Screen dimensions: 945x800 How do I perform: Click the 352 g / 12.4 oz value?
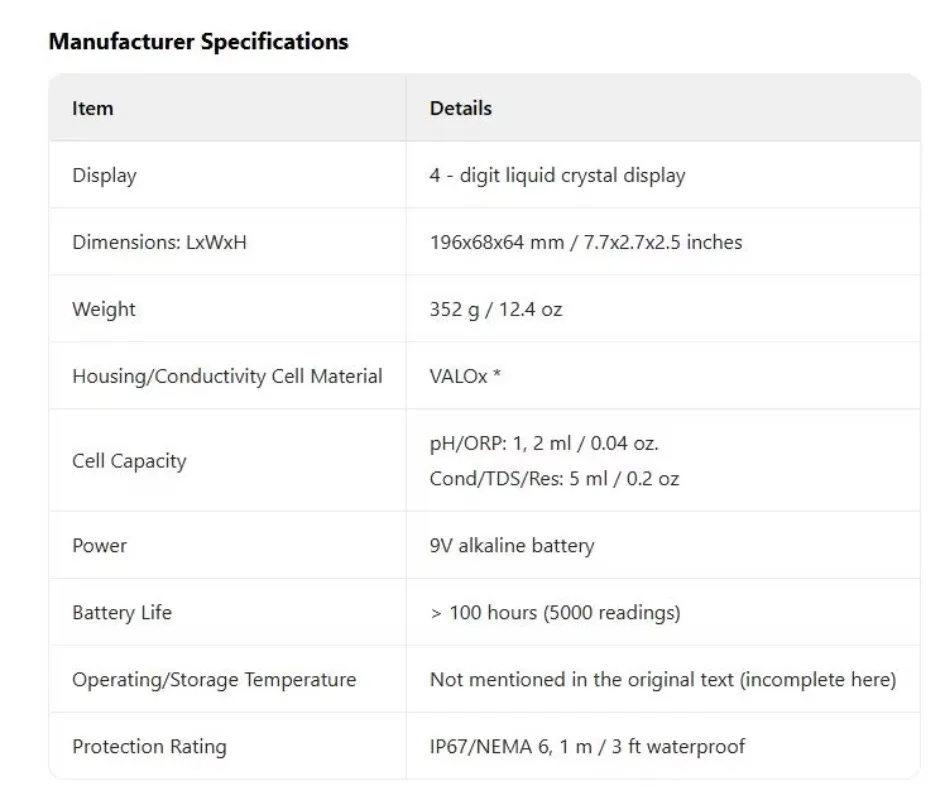pyautogui.click(x=495, y=309)
